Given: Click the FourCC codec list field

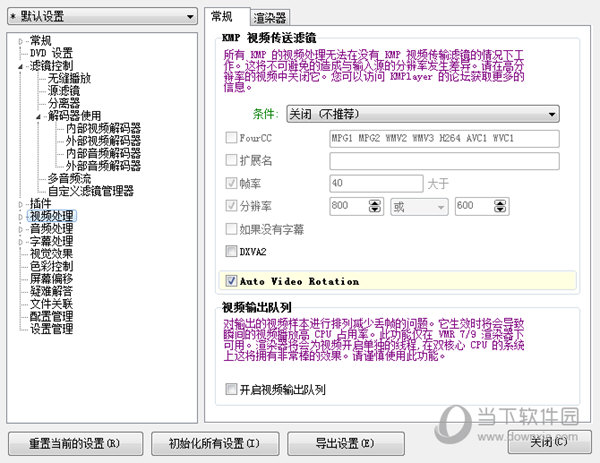Looking at the screenshot, I should (444, 139).
